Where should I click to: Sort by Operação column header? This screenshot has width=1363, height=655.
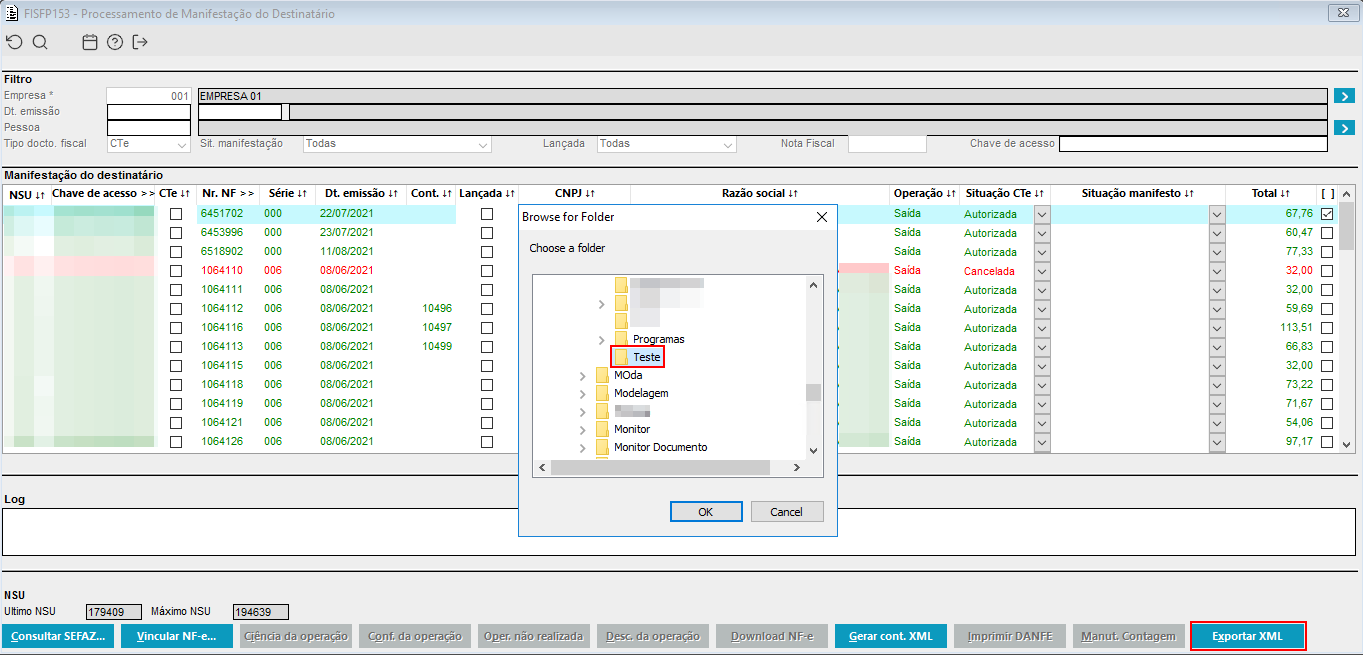924,194
